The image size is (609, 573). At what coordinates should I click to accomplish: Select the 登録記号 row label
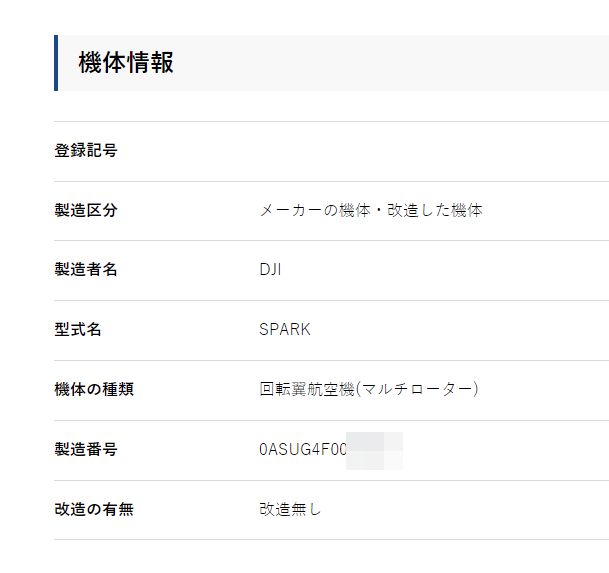pyautogui.click(x=86, y=151)
